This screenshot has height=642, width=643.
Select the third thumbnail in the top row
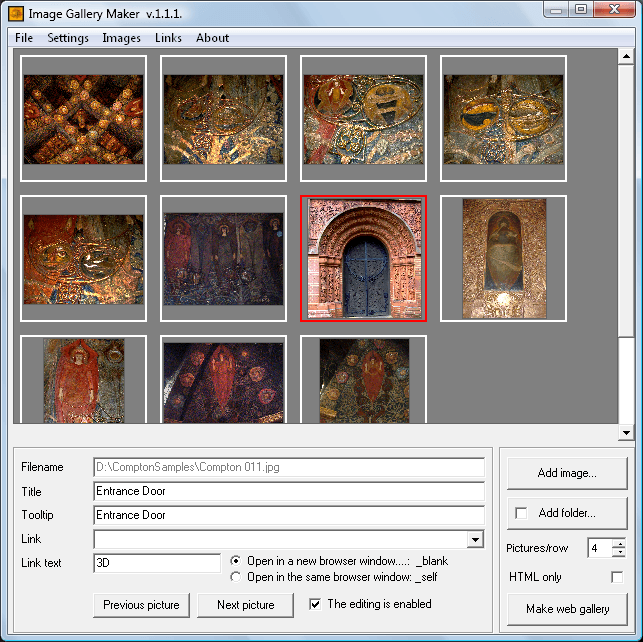[363, 118]
